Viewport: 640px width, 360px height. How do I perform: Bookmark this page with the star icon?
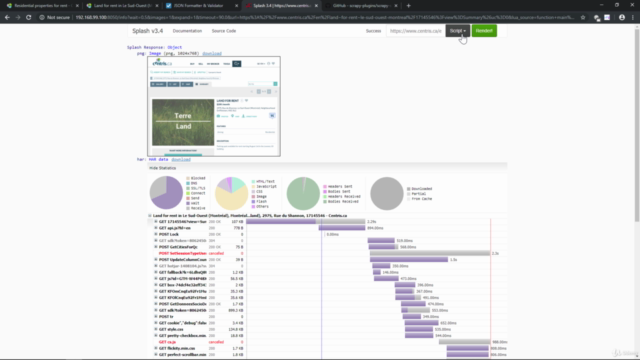tap(583, 18)
